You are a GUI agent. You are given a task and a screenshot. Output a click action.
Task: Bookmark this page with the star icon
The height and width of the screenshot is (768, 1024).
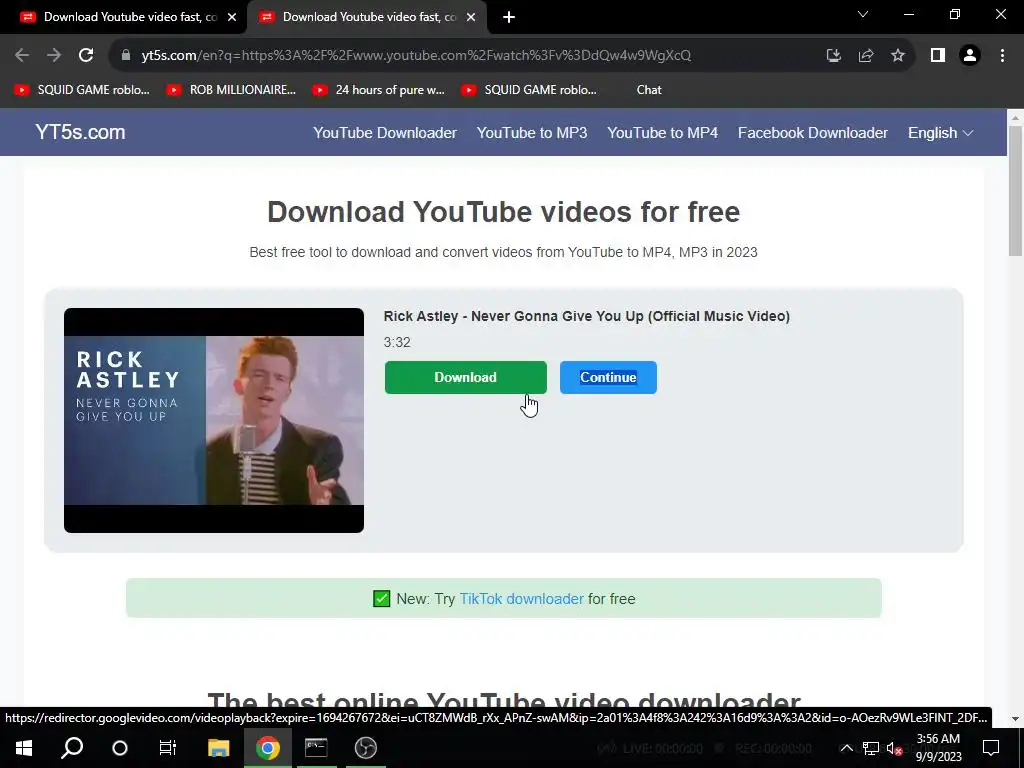(898, 56)
